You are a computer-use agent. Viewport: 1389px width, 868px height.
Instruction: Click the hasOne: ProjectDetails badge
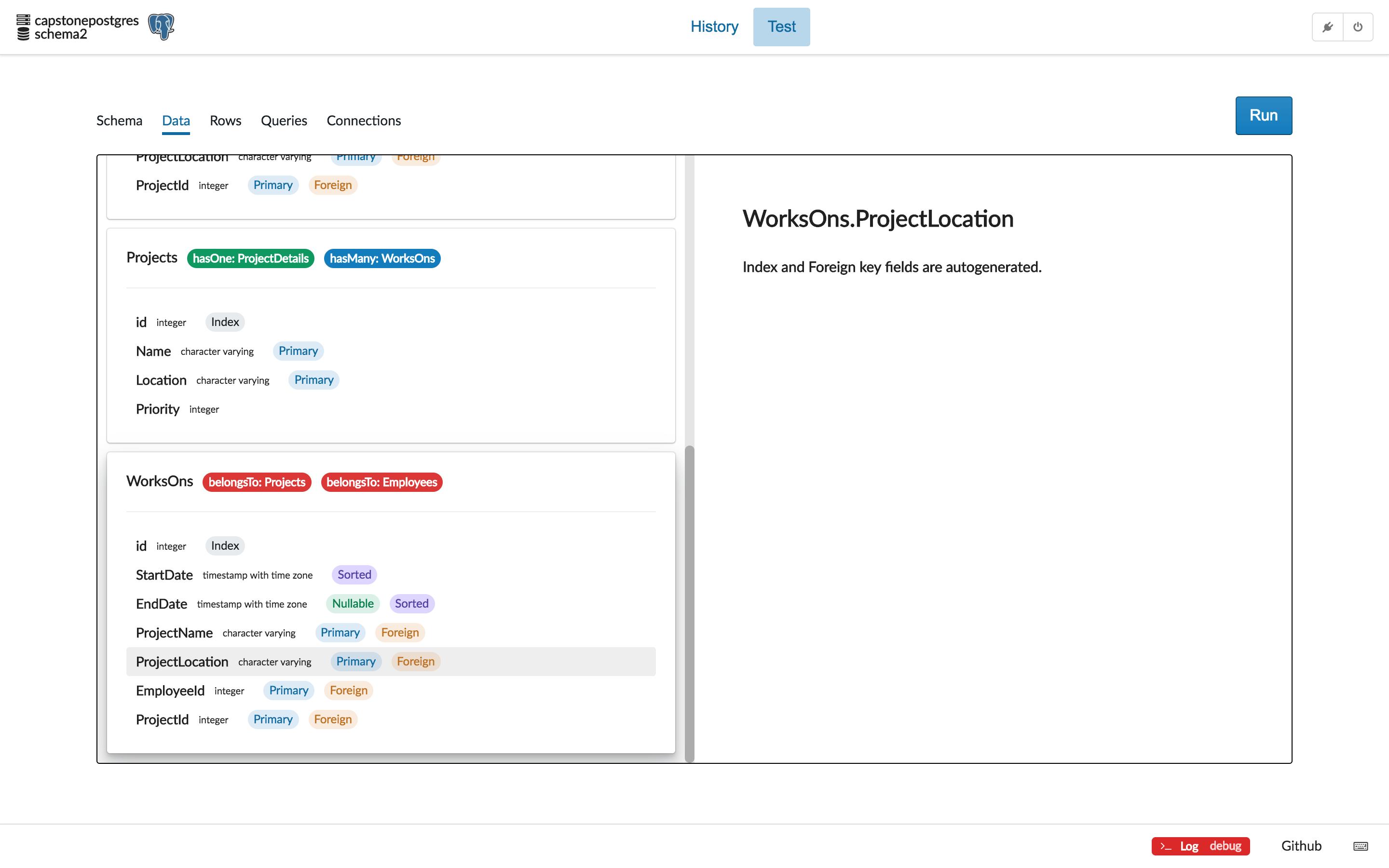click(x=250, y=258)
